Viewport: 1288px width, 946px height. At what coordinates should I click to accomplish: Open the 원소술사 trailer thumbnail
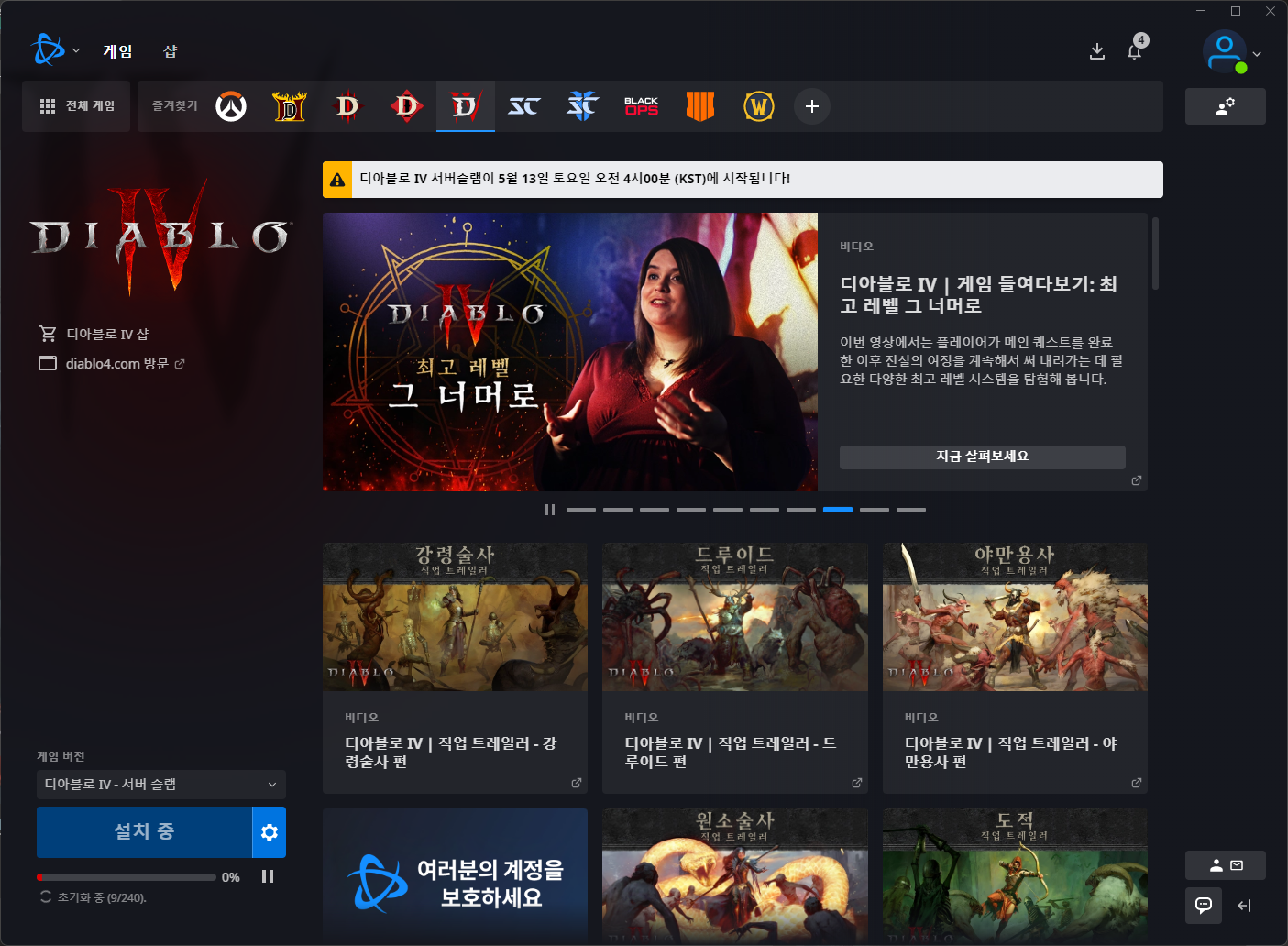point(735,876)
